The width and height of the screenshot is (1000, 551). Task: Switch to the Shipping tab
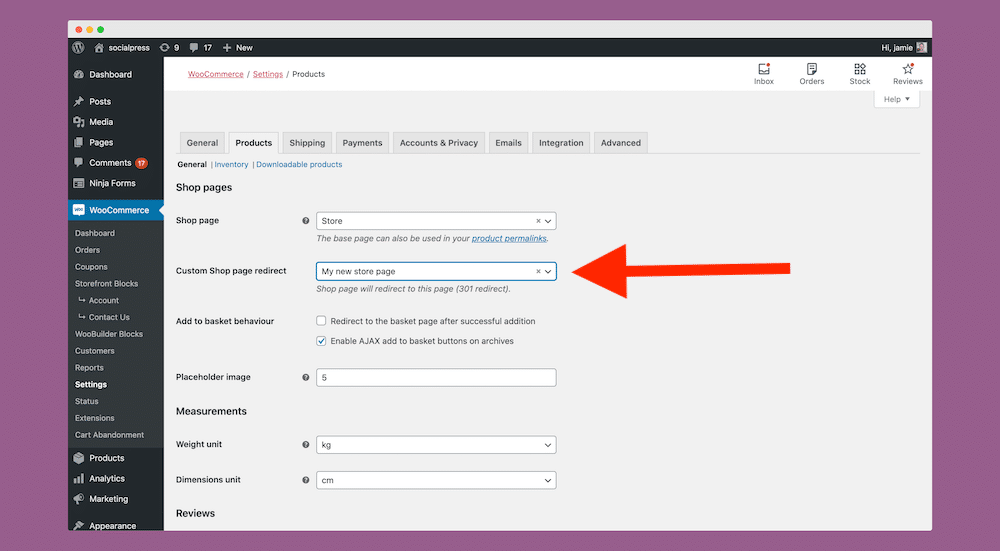tap(307, 143)
